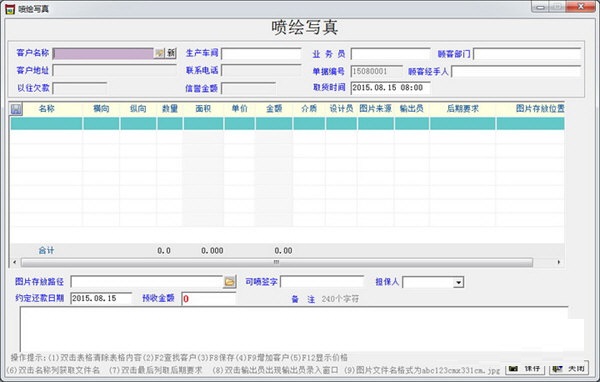
Task: Click the 合计 total label
Action: point(46,251)
